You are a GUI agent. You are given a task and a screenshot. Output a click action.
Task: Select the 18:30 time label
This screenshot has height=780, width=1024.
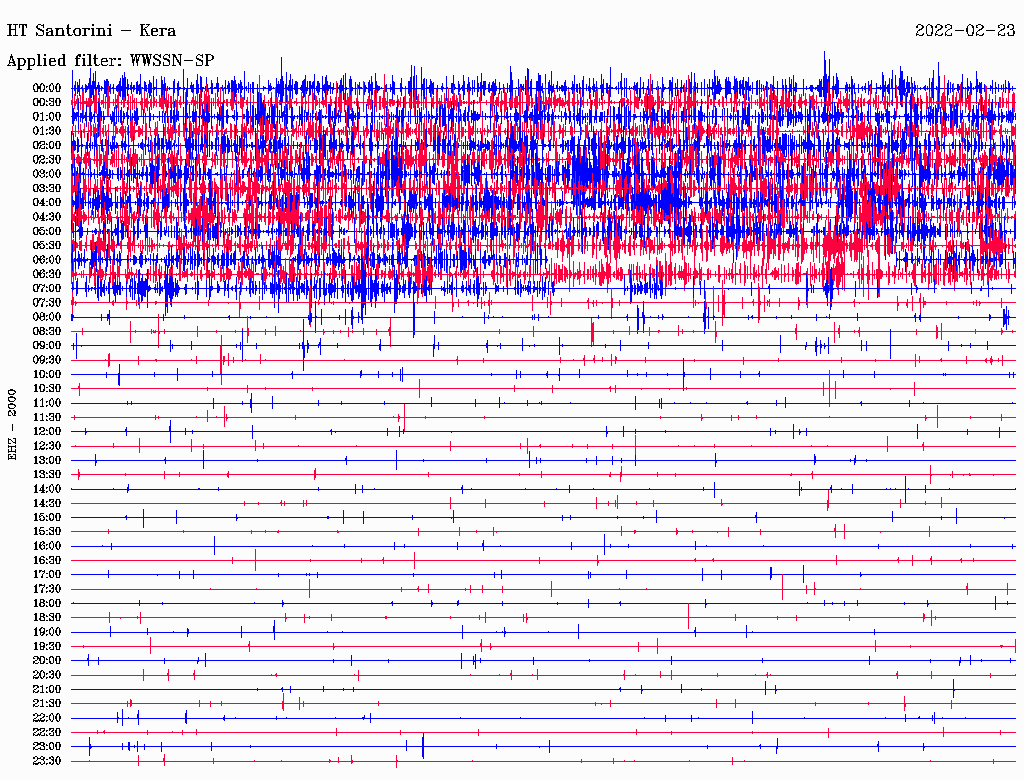tap(47, 618)
